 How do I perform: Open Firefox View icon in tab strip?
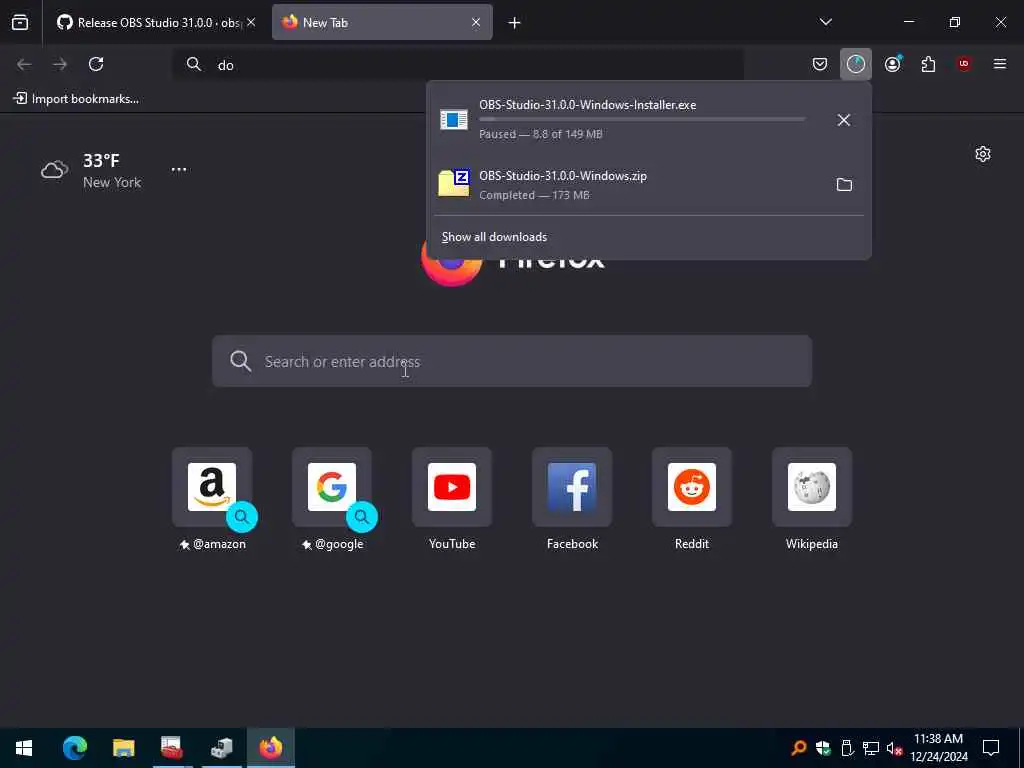(x=20, y=22)
